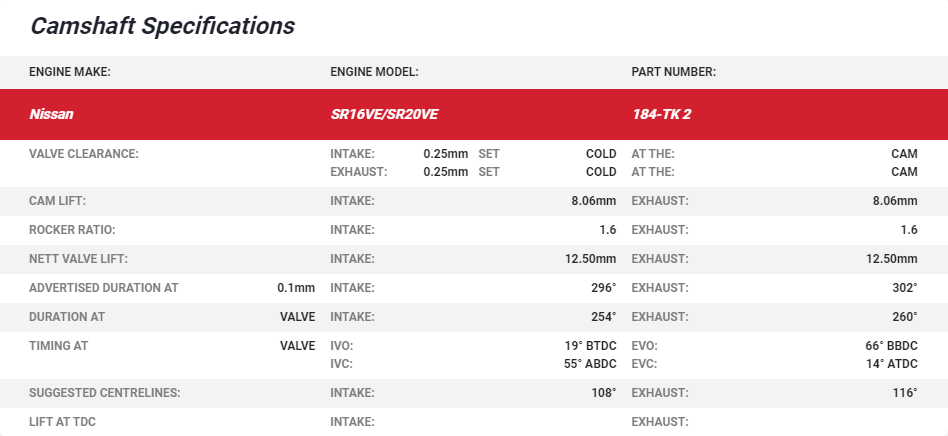Viewport: 948px width, 436px height.
Task: Click the 14° ATDC EVC timing value
Action: pos(891,364)
